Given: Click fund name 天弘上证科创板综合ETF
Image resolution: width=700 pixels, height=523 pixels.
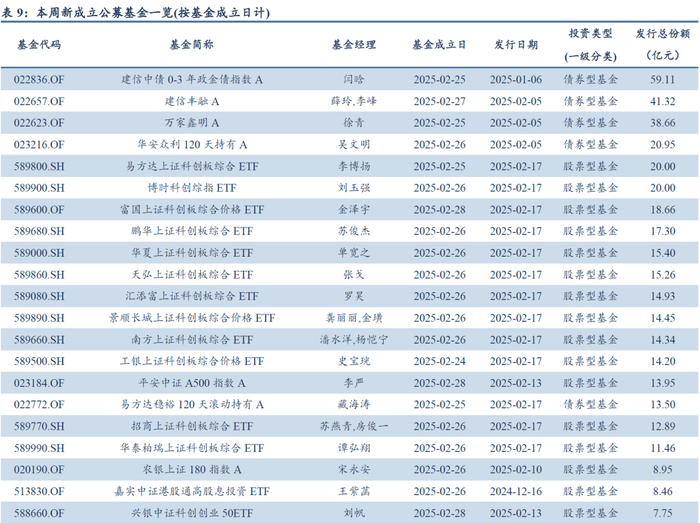Looking at the screenshot, I should point(192,275).
